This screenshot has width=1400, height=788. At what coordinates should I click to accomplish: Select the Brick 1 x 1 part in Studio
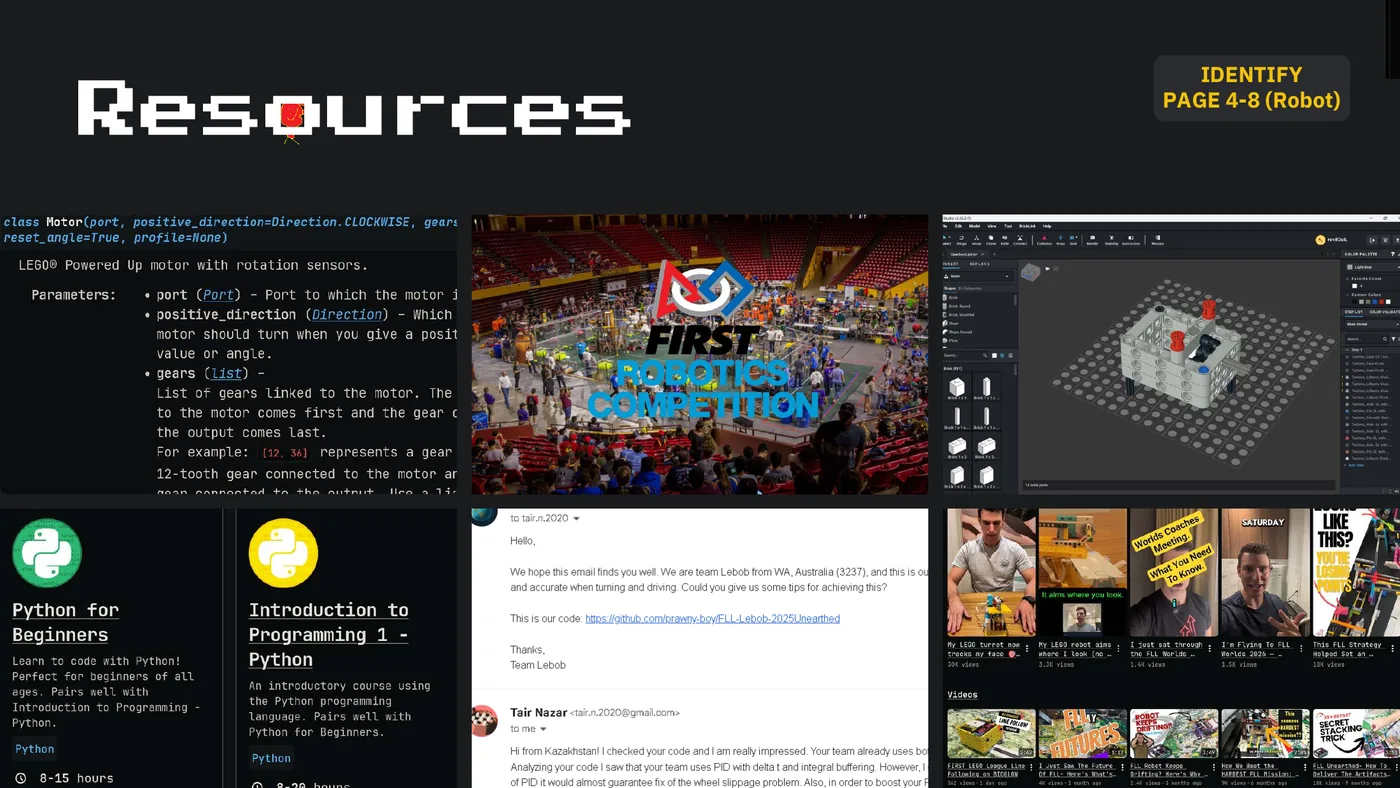(957, 387)
